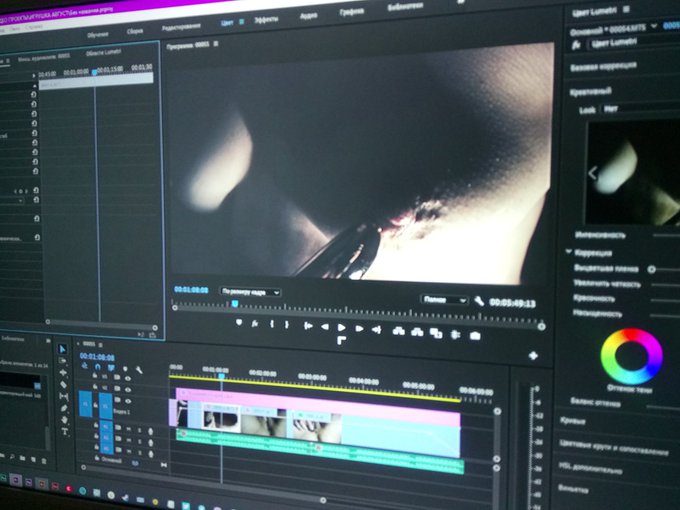This screenshot has height=510, width=680.
Task: Switch to Сборка workspace tab
Action: 134,31
